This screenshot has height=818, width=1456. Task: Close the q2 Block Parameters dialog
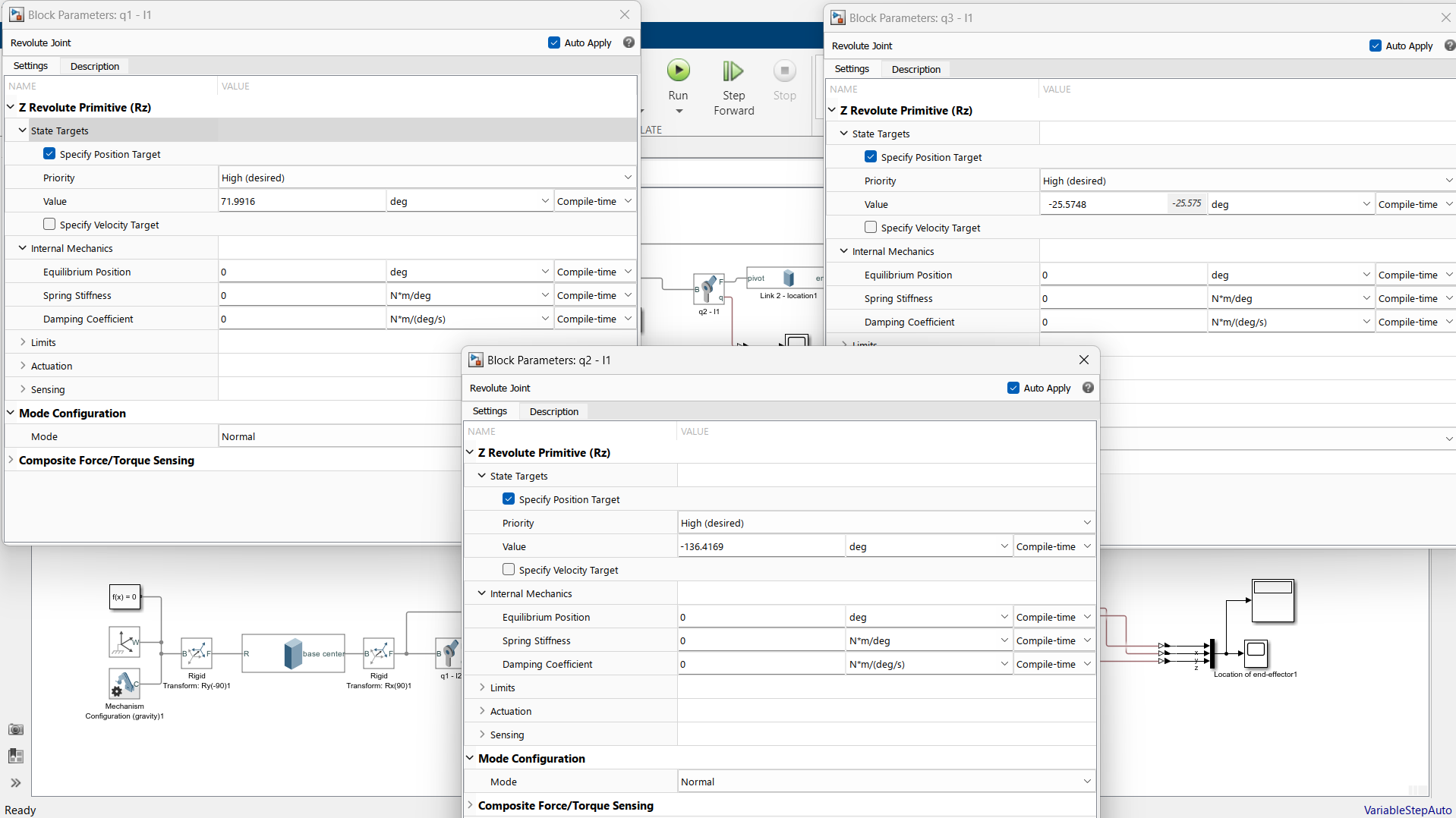point(1084,360)
